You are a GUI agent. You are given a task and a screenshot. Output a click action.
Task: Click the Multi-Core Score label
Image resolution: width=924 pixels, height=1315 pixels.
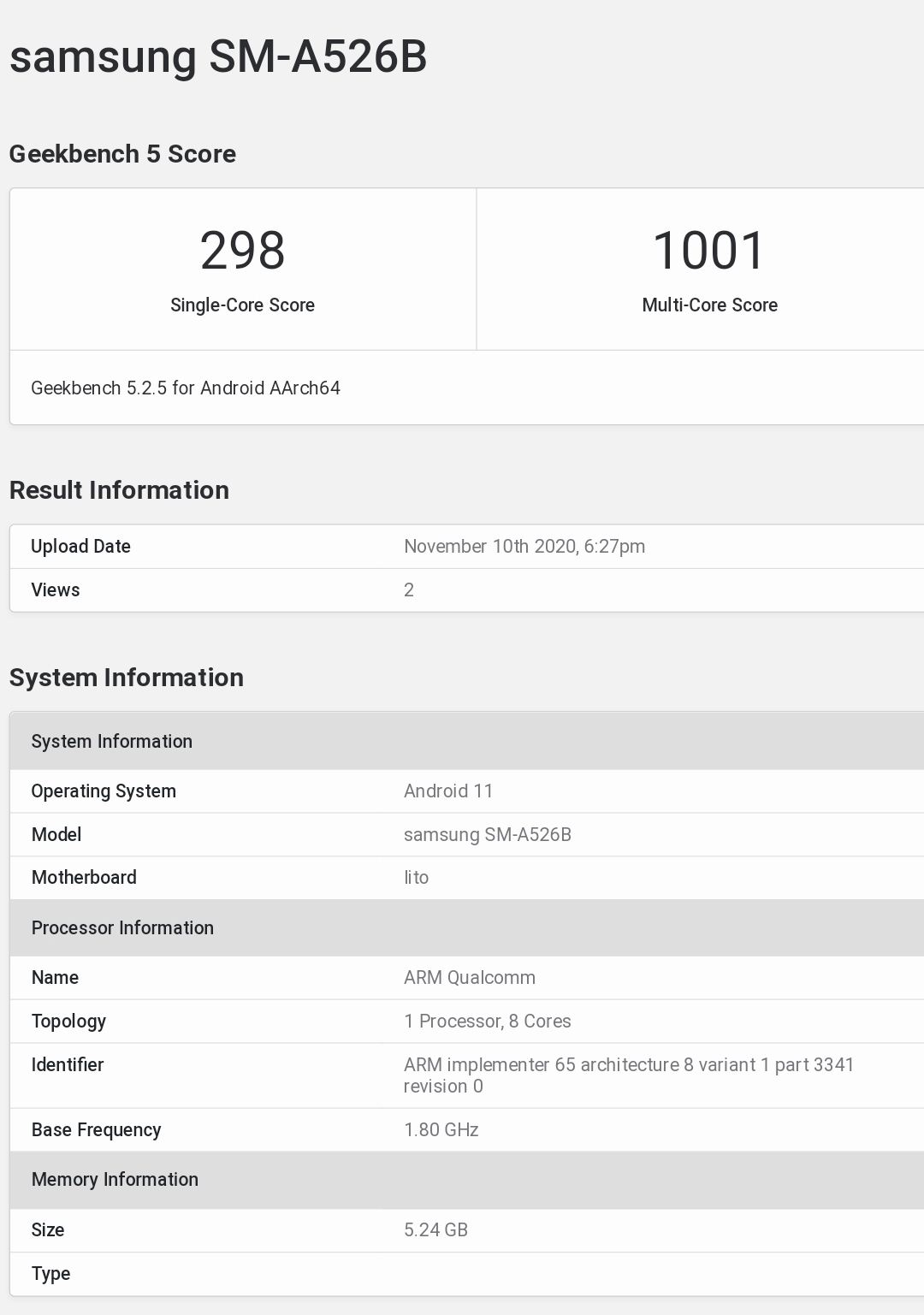709,305
